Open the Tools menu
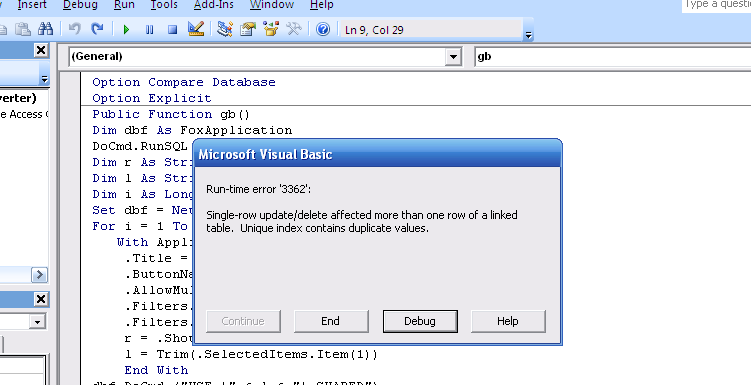The height and width of the screenshot is (385, 751). pos(164,5)
